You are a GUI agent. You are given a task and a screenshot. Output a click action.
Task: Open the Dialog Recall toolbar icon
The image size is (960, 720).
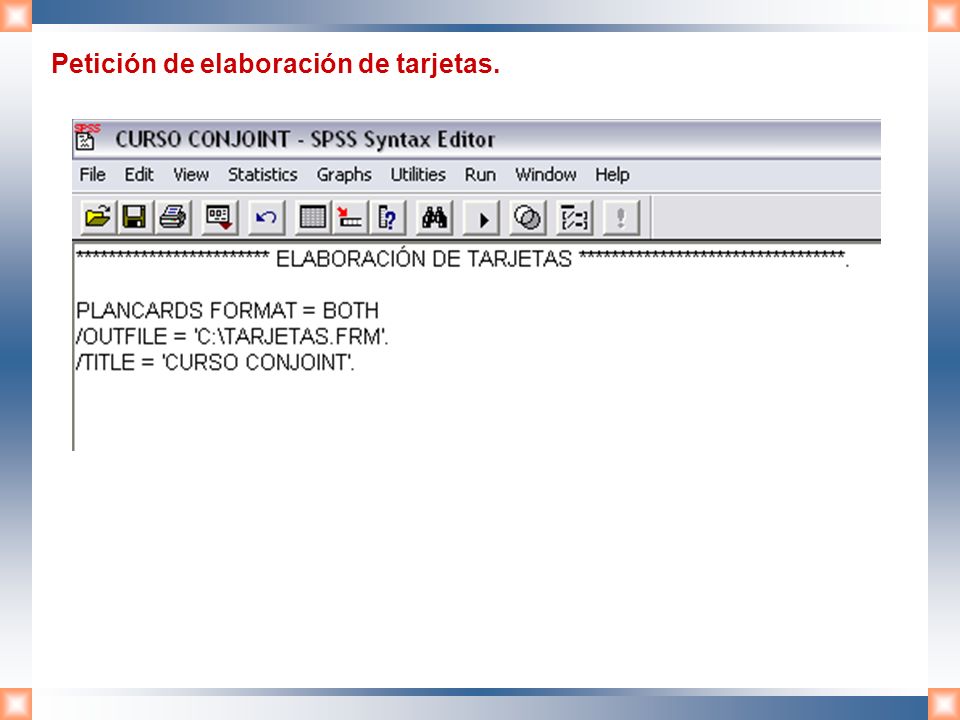219,217
